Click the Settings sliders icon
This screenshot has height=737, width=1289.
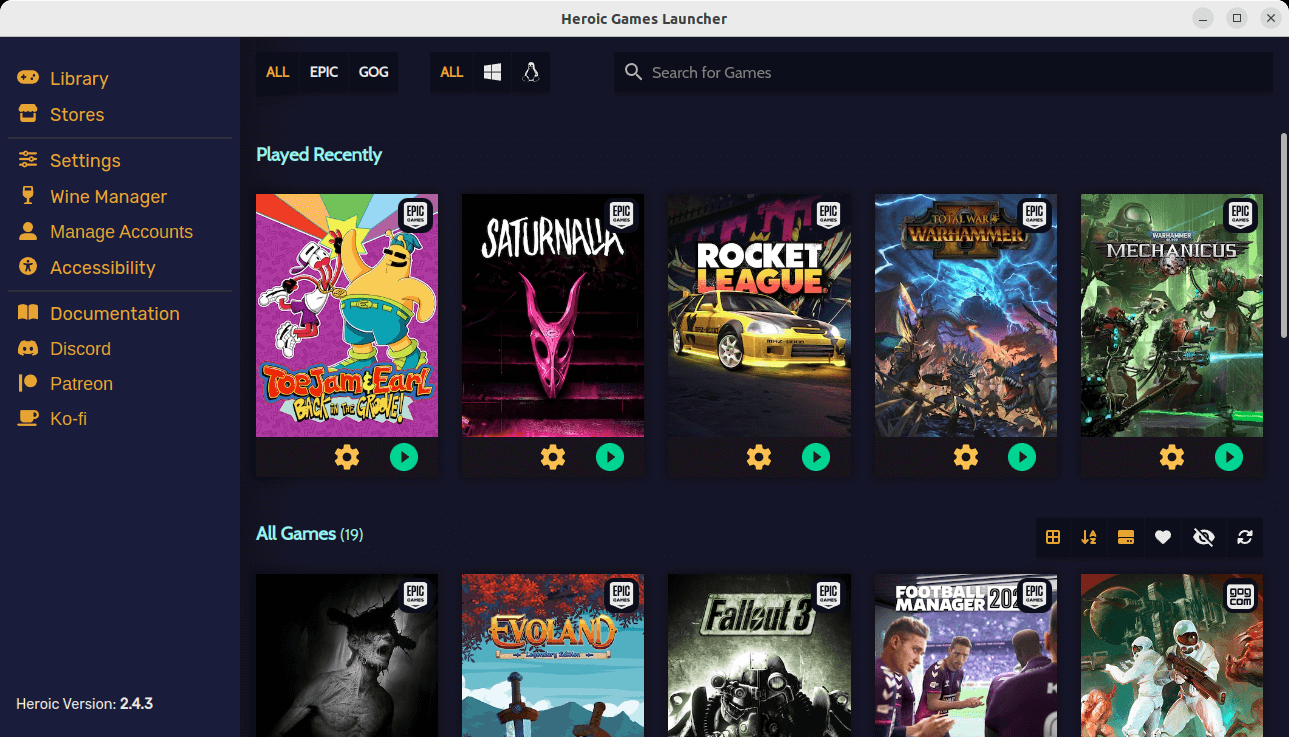click(28, 160)
